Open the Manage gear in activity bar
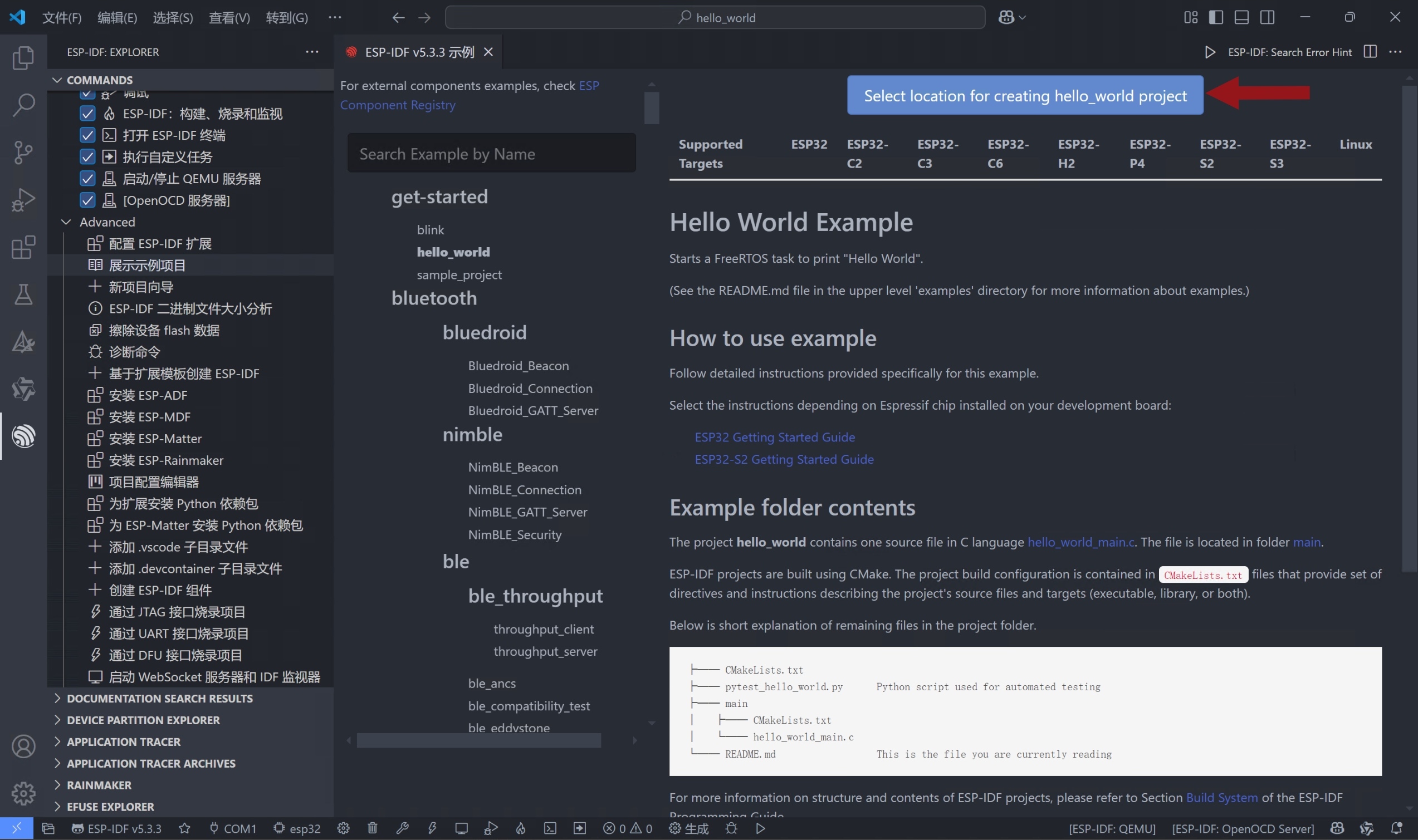This screenshot has height=840, width=1418. coord(23,794)
